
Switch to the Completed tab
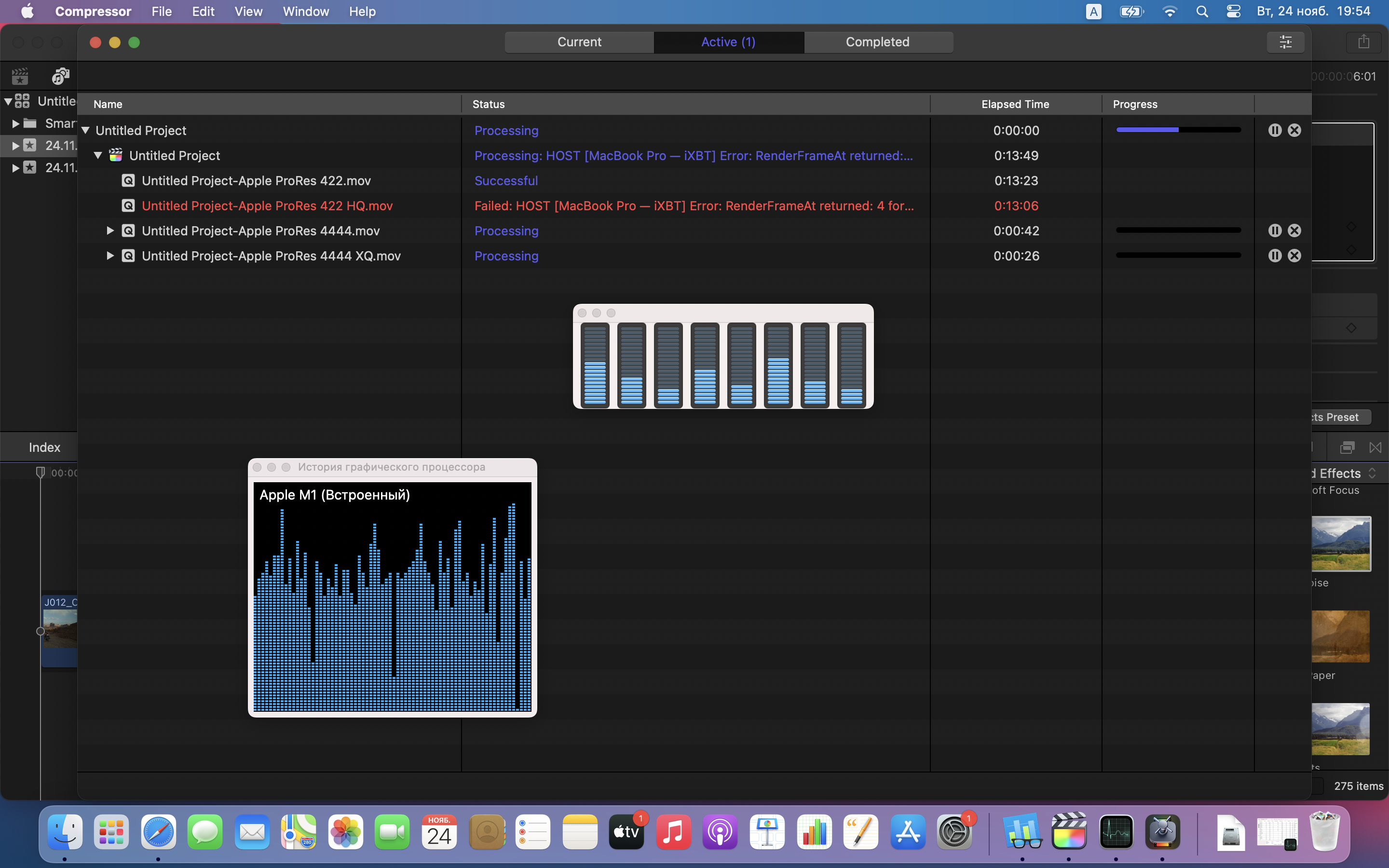(x=878, y=42)
